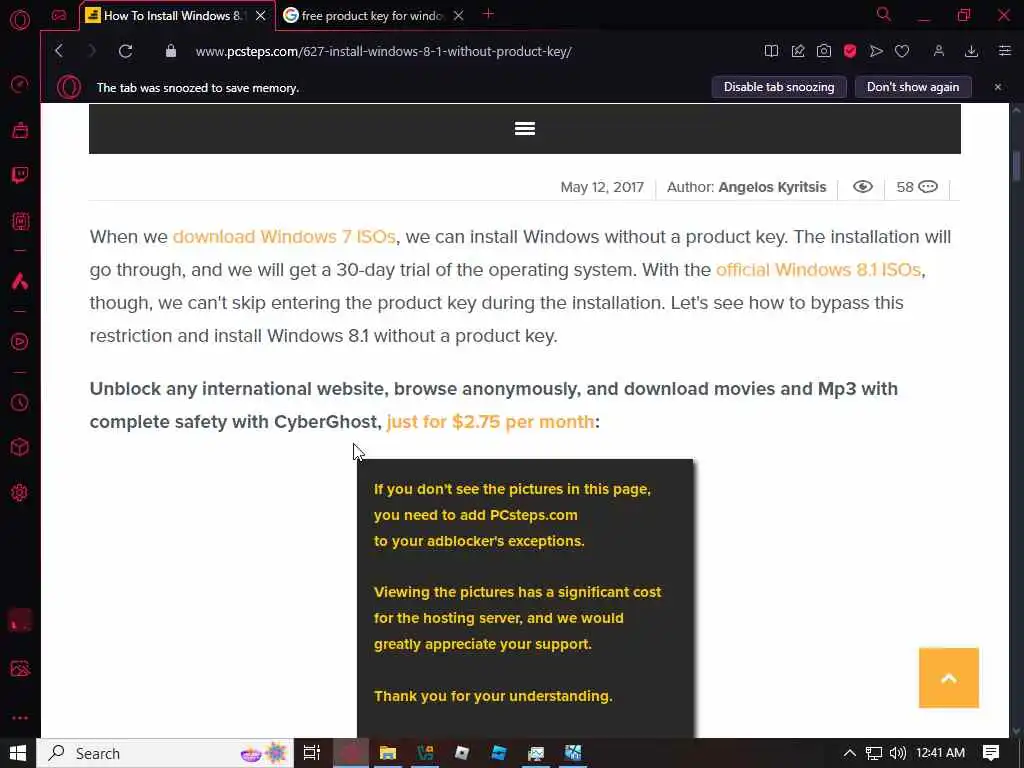1024x768 pixels.
Task: Click Don't show again button
Action: (913, 87)
